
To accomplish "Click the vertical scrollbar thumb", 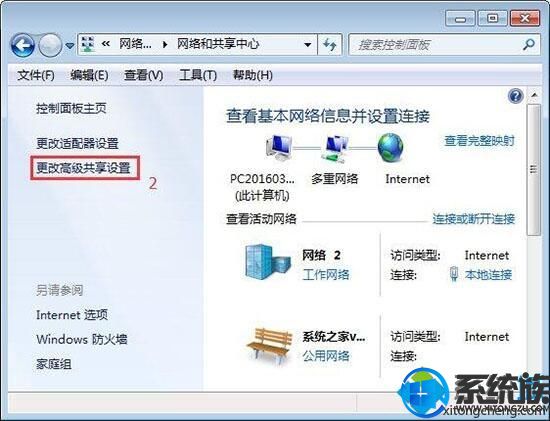I will click(534, 170).
